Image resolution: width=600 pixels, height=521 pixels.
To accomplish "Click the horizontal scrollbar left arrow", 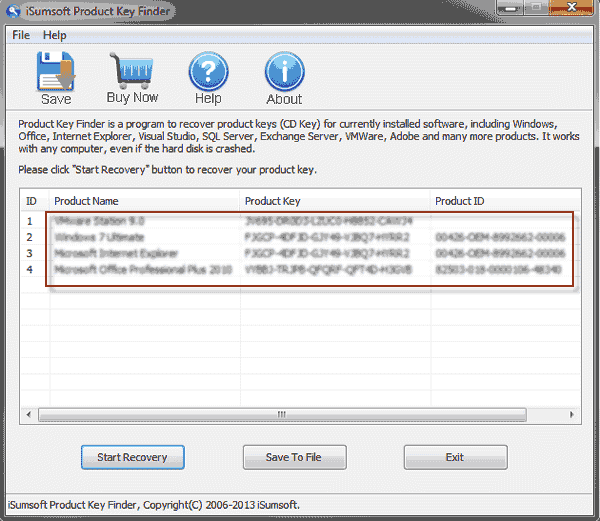I will (29, 414).
